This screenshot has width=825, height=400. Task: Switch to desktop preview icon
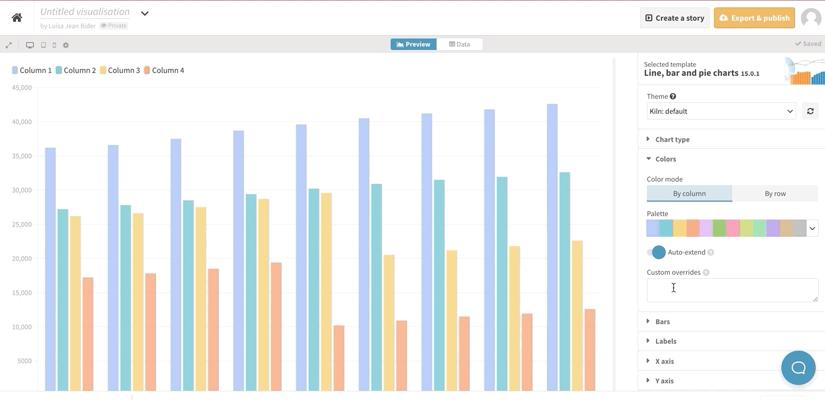pyautogui.click(x=30, y=45)
